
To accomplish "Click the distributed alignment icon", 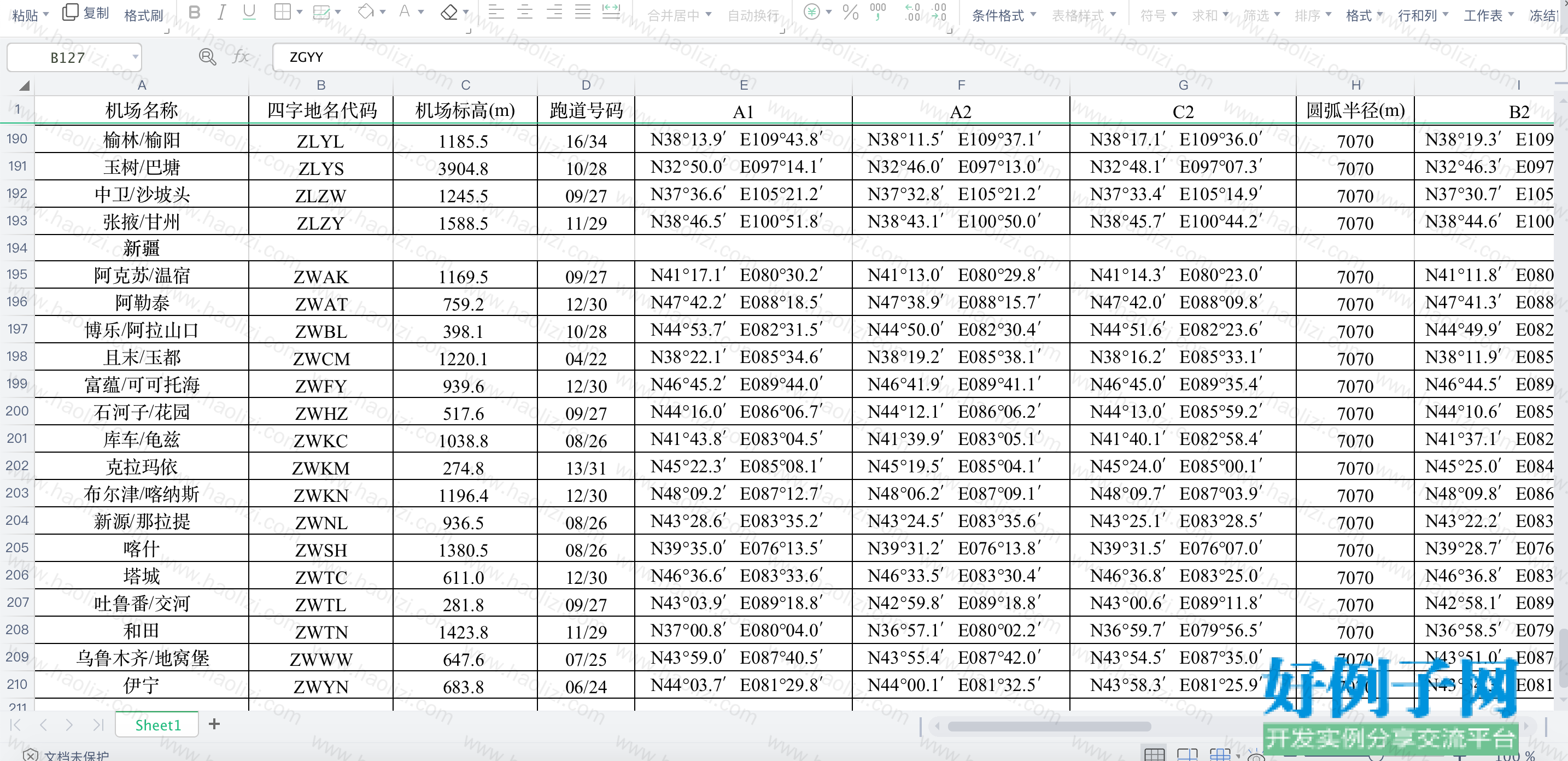I will (611, 13).
